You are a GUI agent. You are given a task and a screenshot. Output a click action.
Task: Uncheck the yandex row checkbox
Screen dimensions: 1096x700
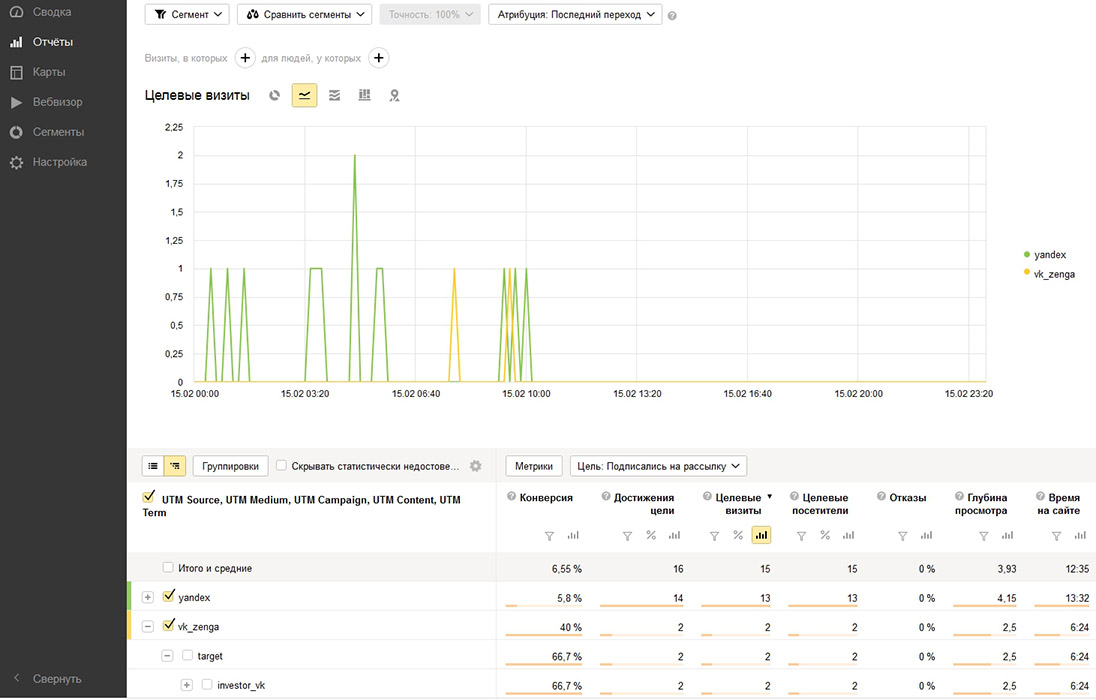pos(168,597)
